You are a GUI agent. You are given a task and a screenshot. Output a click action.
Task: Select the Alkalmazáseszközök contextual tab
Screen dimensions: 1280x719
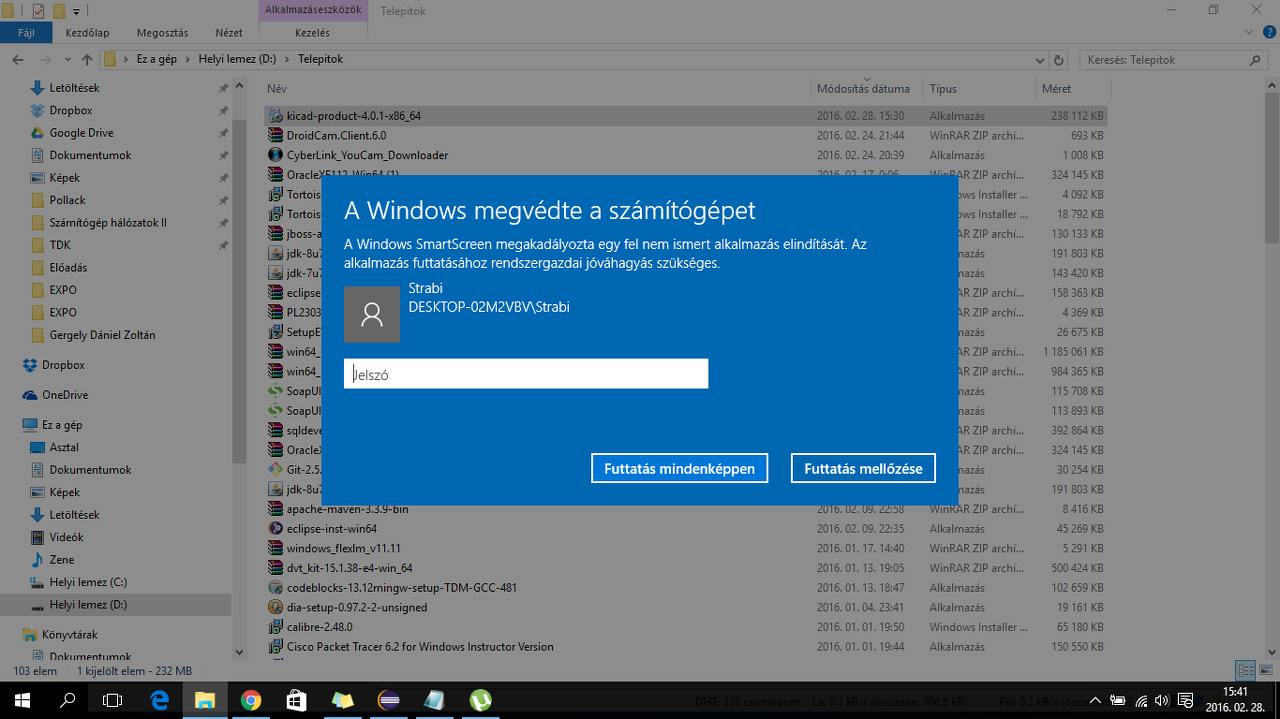click(312, 10)
